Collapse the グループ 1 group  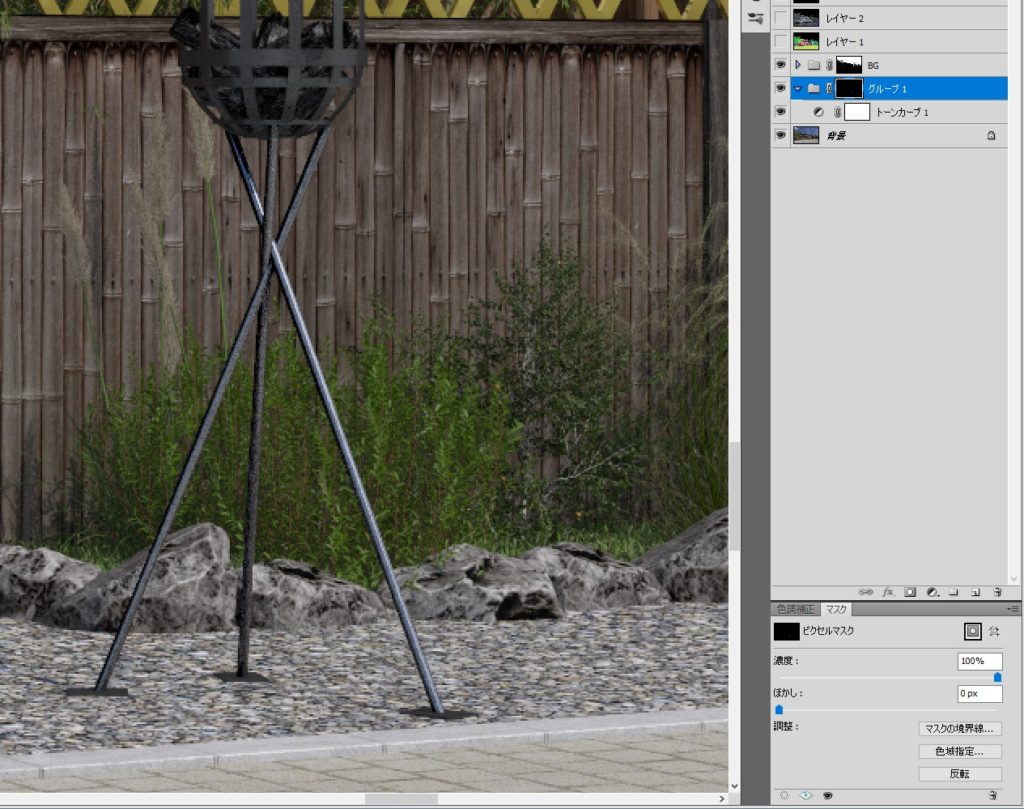(797, 89)
